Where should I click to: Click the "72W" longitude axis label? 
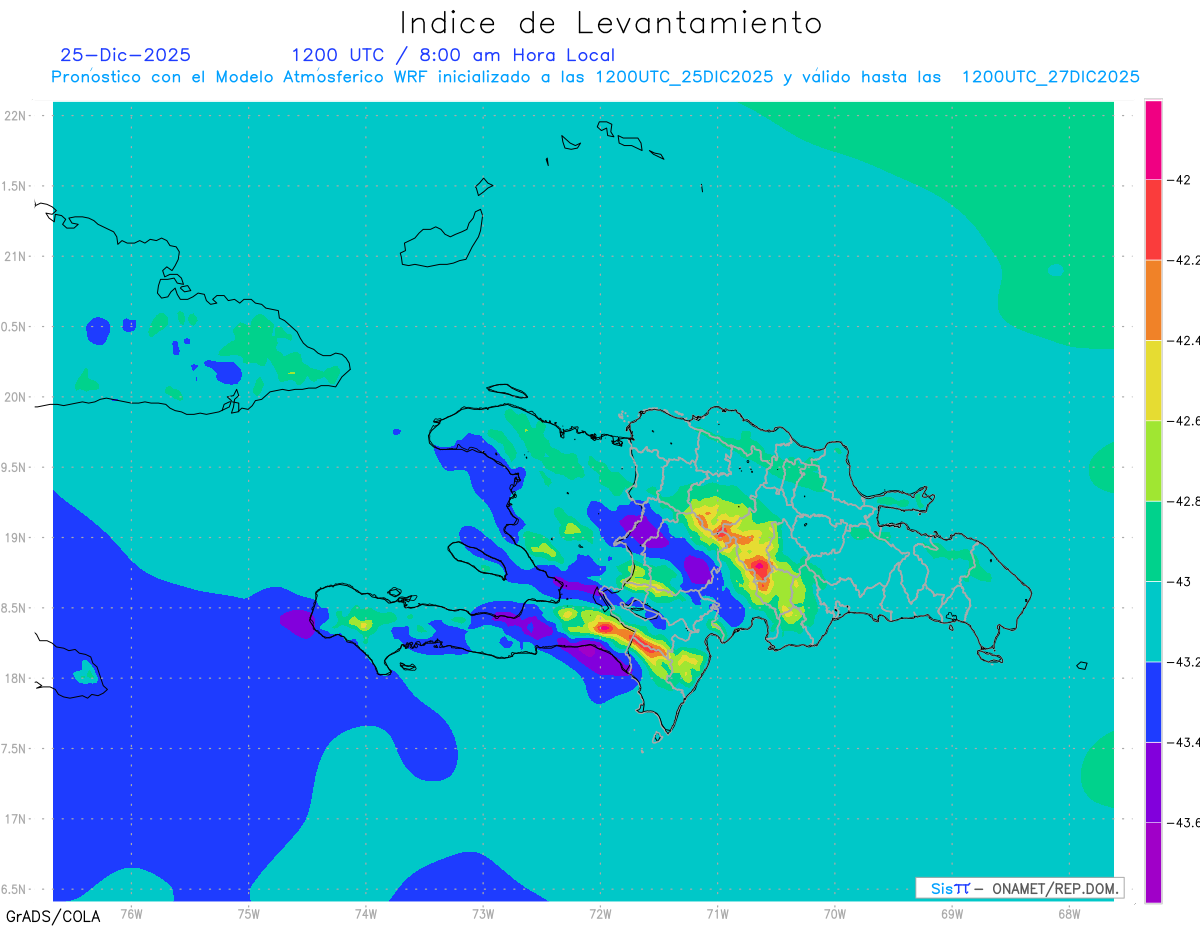(600, 913)
